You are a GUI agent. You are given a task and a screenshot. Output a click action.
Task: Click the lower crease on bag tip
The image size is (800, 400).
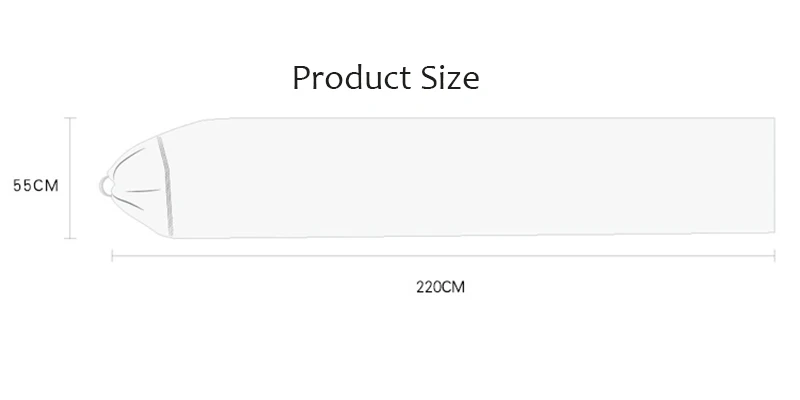tap(129, 203)
